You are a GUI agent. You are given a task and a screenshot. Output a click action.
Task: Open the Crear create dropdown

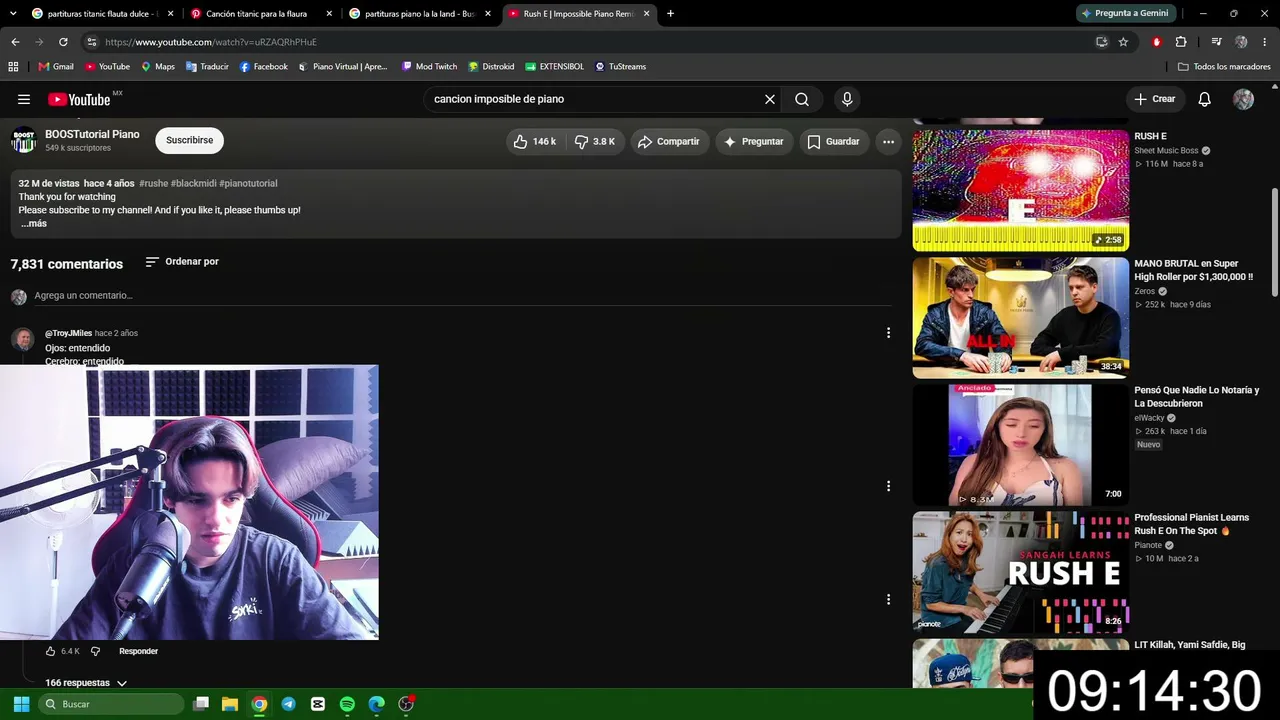point(1154,99)
